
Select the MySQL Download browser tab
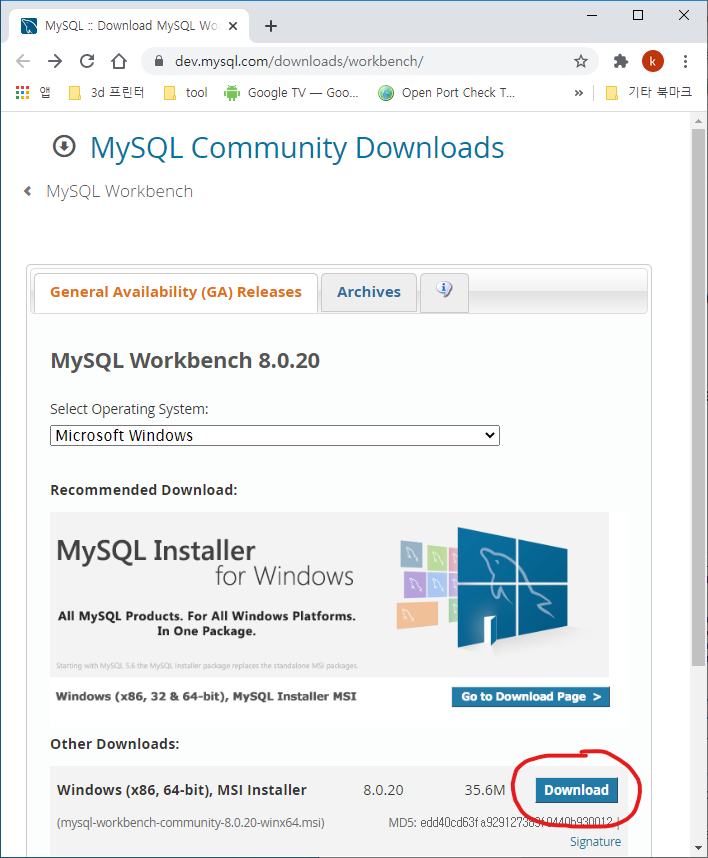[x=129, y=26]
